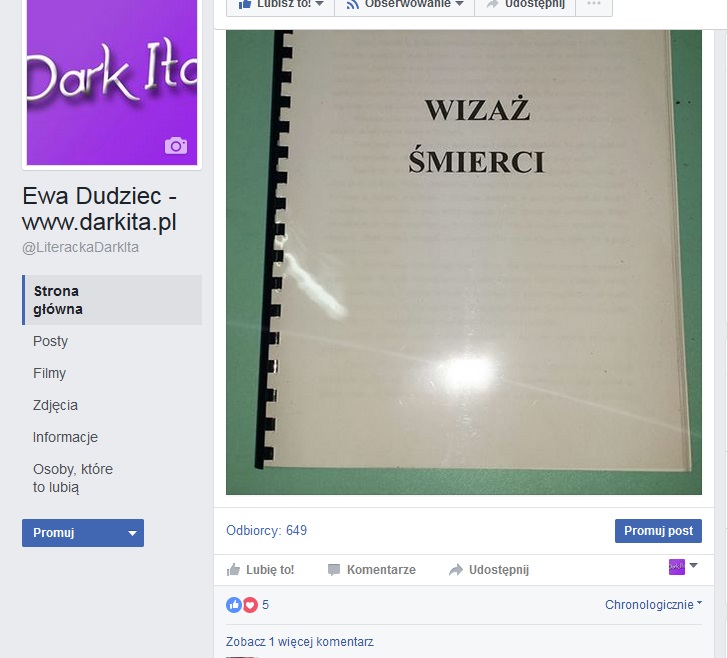Screen dimensions: 727x658
Task: Click the Odbiorcy: 649 reach link
Action: click(x=266, y=531)
